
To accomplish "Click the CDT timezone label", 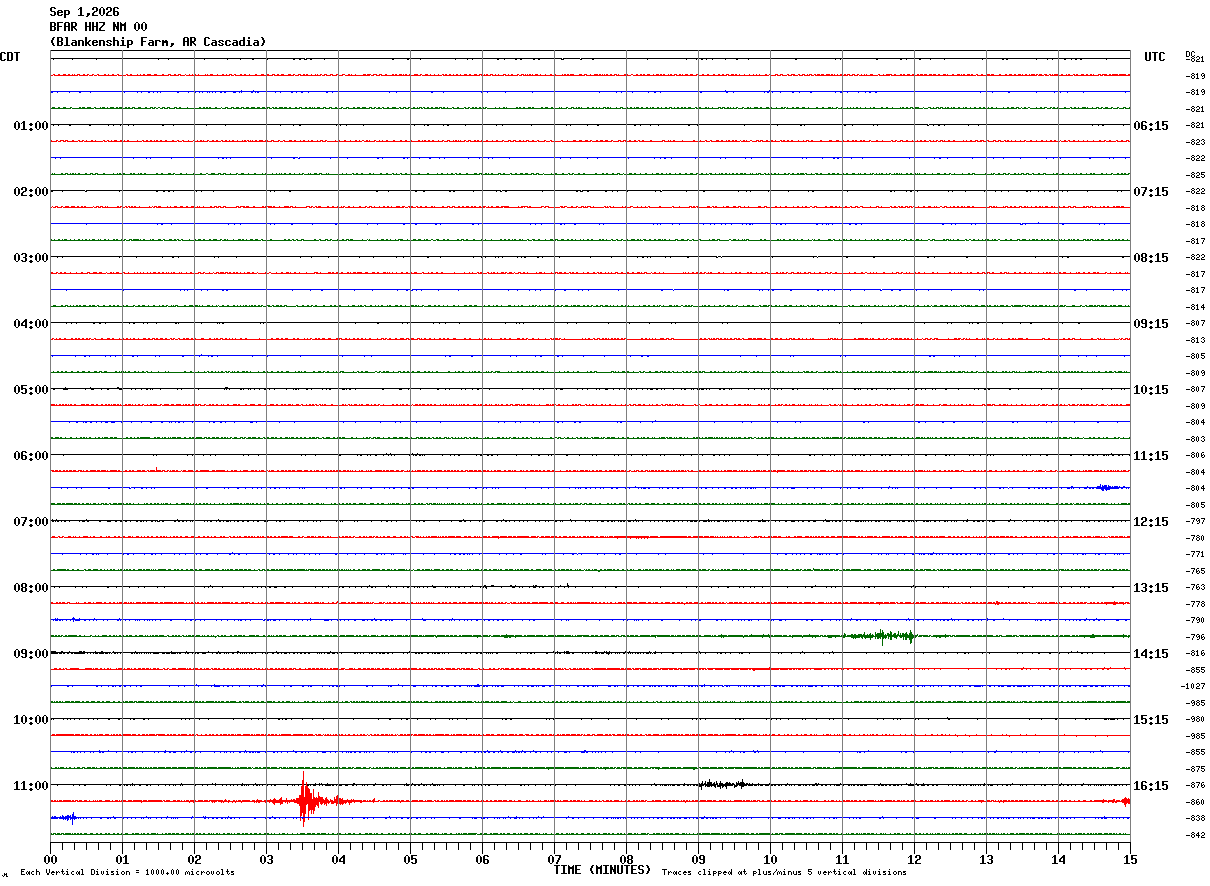I will (10, 57).
